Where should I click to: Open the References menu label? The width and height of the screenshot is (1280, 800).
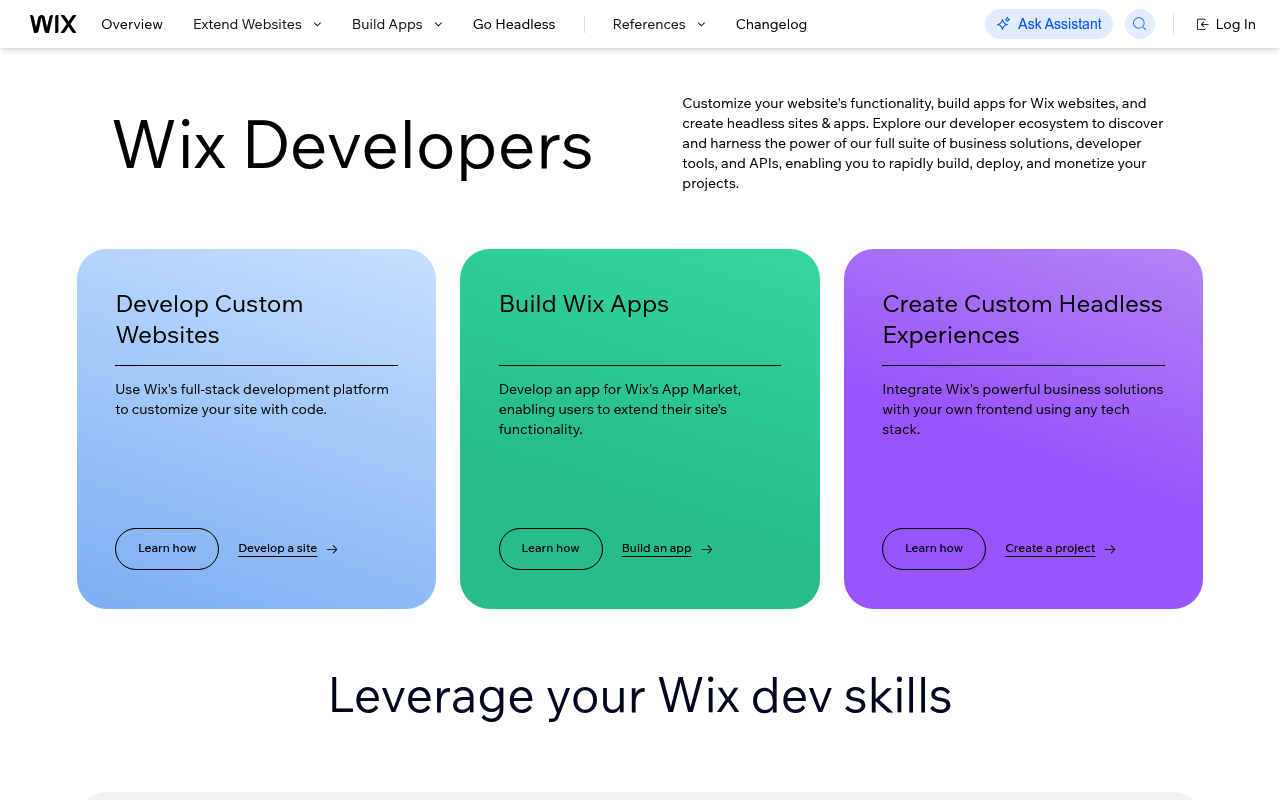coord(649,24)
